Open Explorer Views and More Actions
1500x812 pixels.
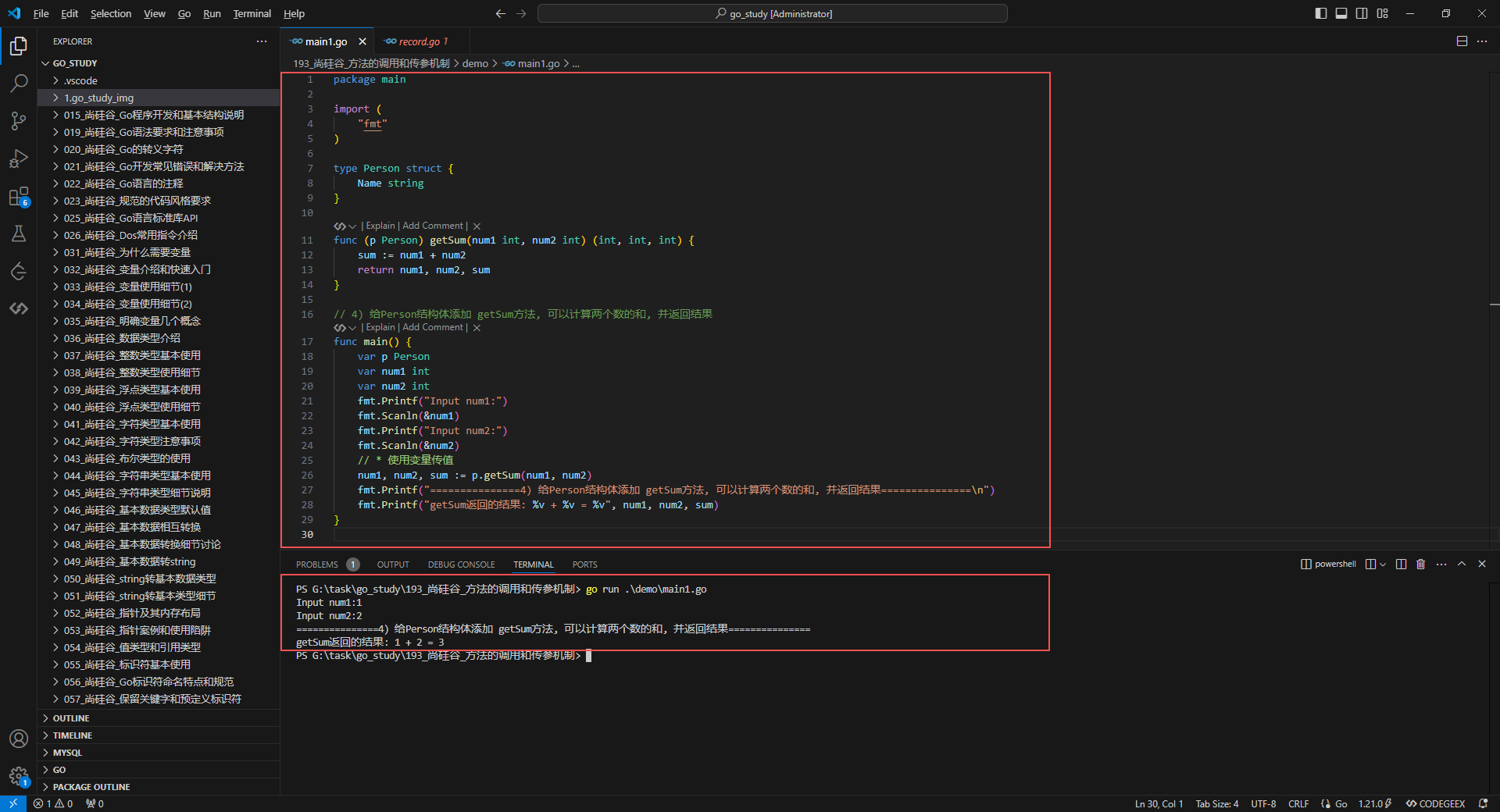(x=262, y=41)
